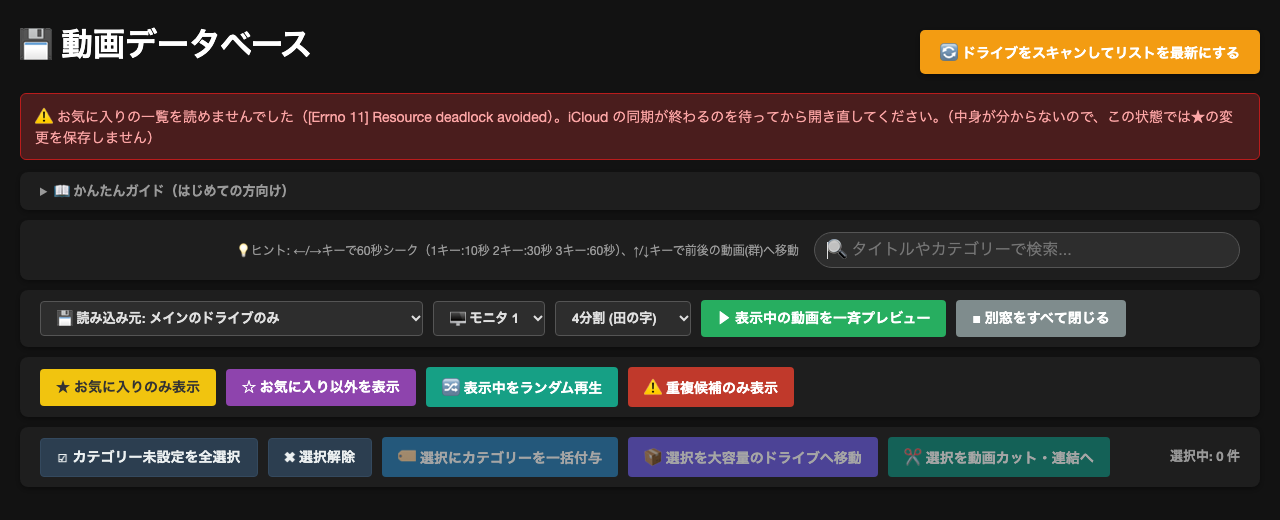Screen dimensions: 1280x520
Task: Click カテゴリー未設定を全選択 button
Action: (x=148, y=457)
